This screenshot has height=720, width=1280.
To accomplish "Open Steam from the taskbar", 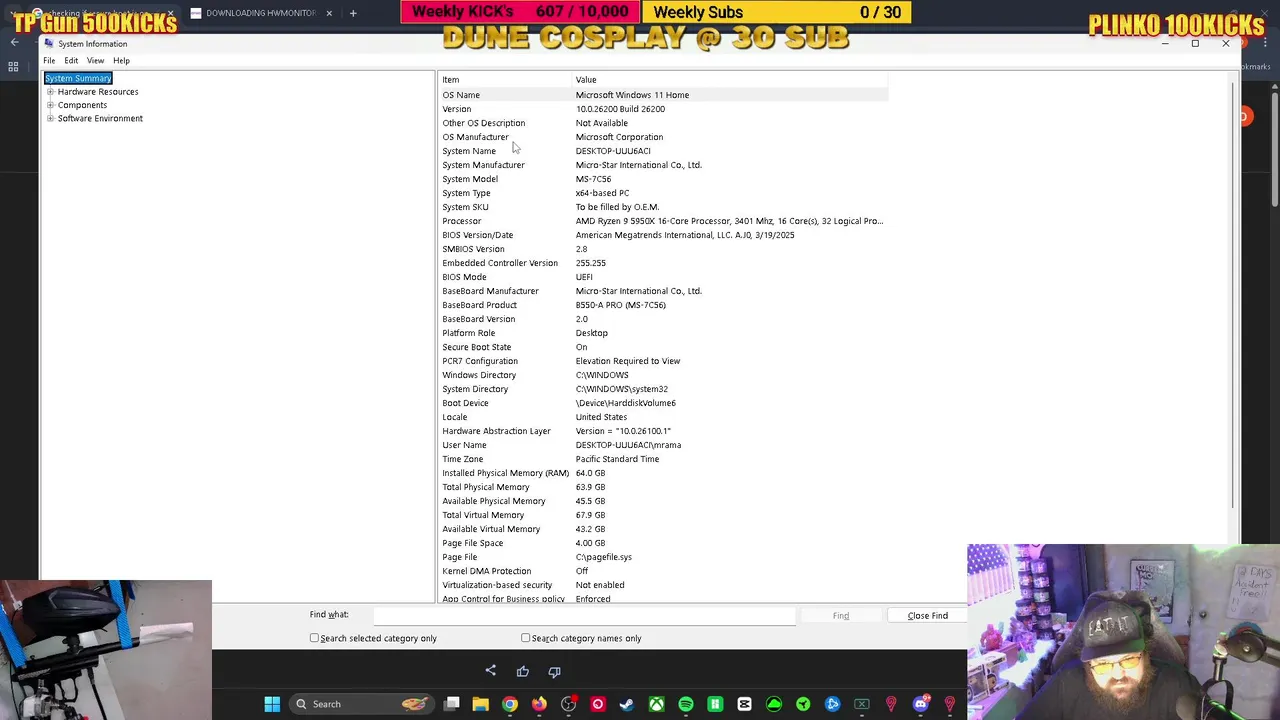I will point(627,704).
